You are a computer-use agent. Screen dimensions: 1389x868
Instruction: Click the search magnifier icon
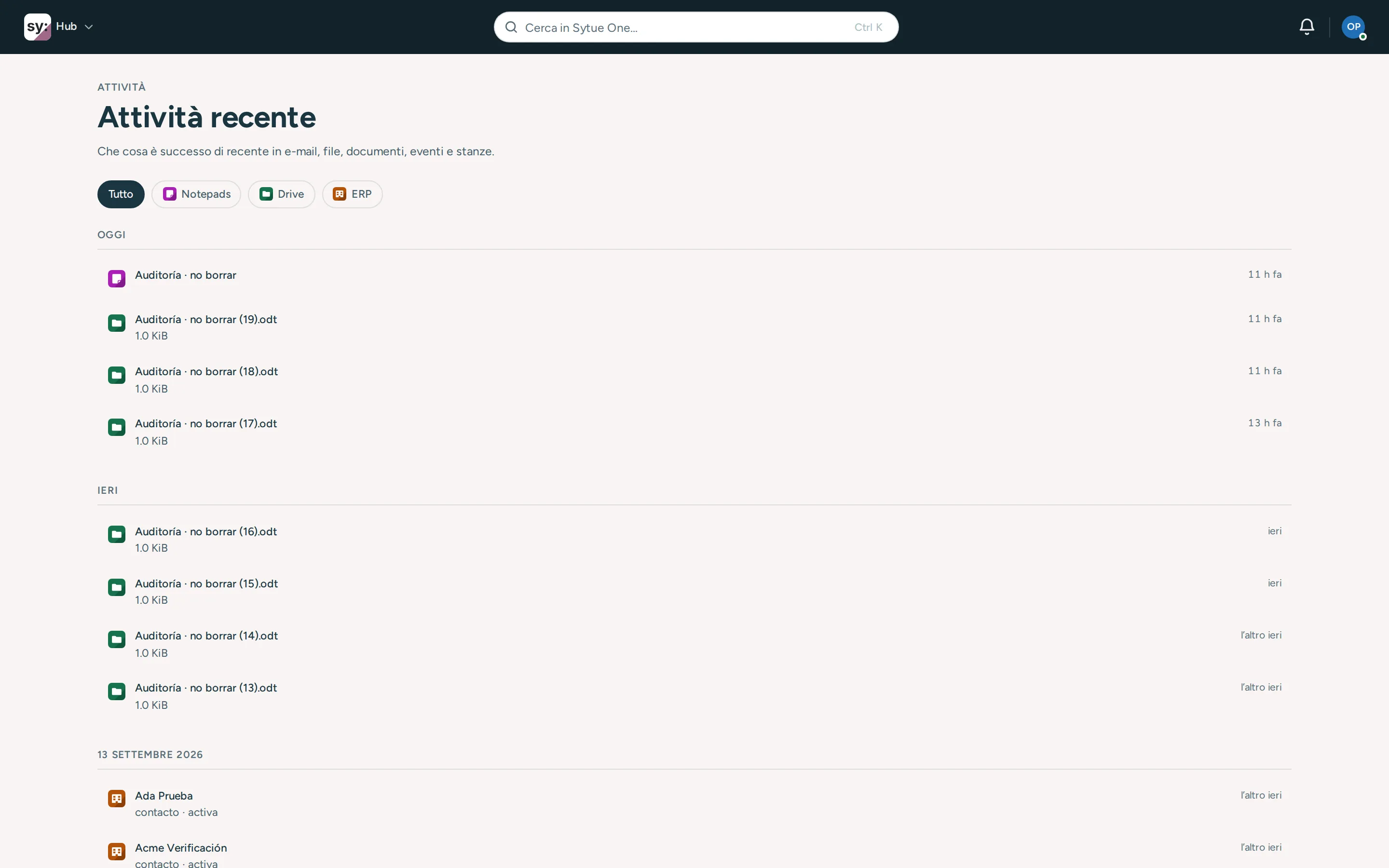(x=511, y=27)
